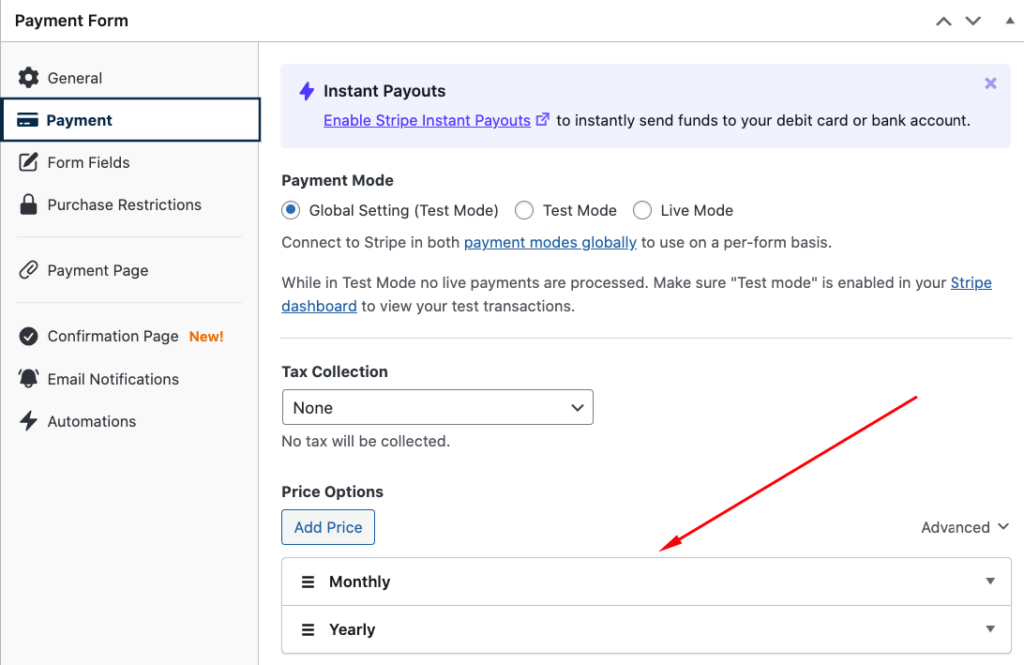Click the Payment Page link icon

29,270
